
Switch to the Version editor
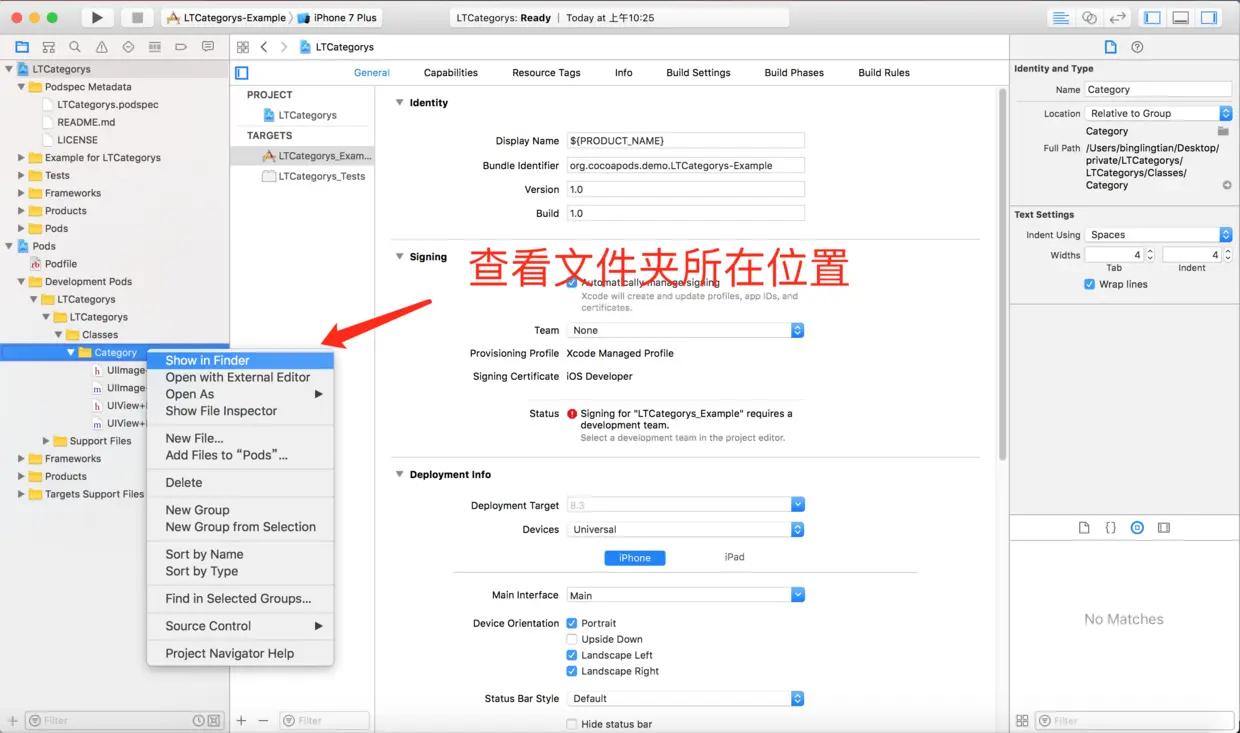click(1118, 18)
